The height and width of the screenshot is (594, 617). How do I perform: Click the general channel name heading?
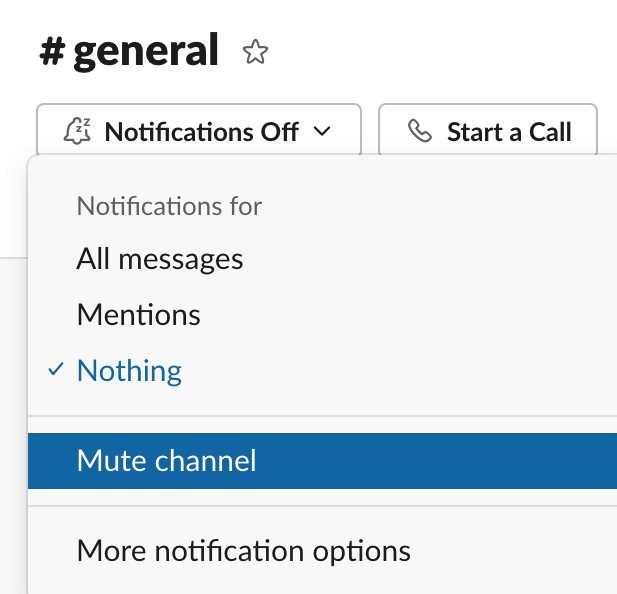pos(145,50)
